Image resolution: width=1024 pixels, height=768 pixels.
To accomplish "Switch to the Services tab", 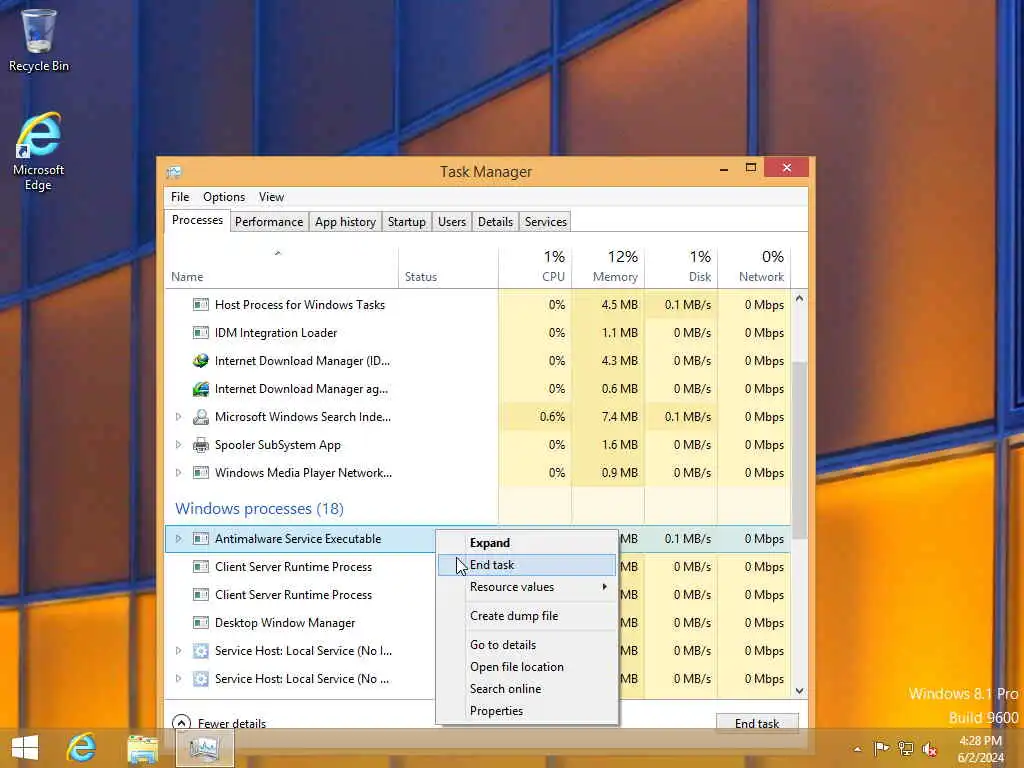I will click(x=546, y=222).
